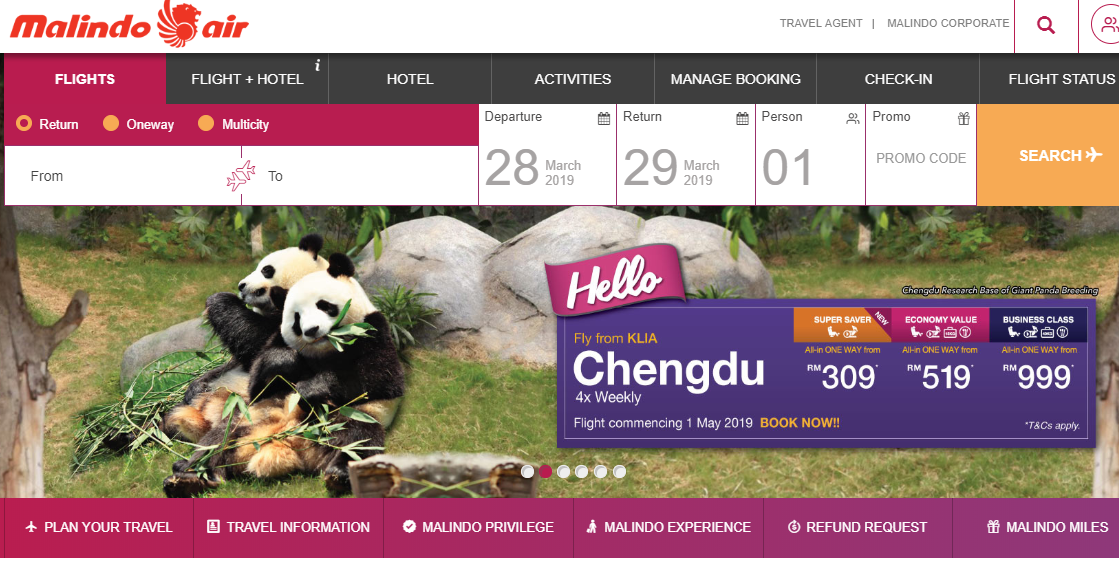Switch to the Manage Booking tab

pos(735,78)
